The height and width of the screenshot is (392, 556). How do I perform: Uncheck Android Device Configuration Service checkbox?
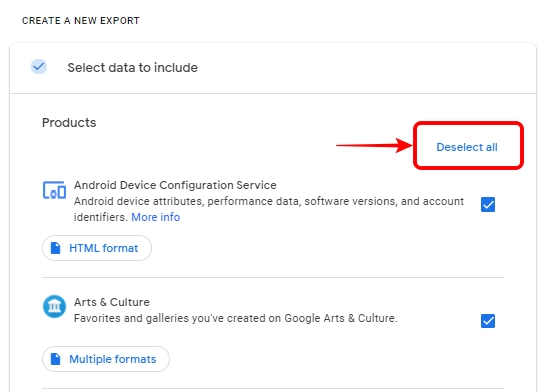(x=488, y=205)
